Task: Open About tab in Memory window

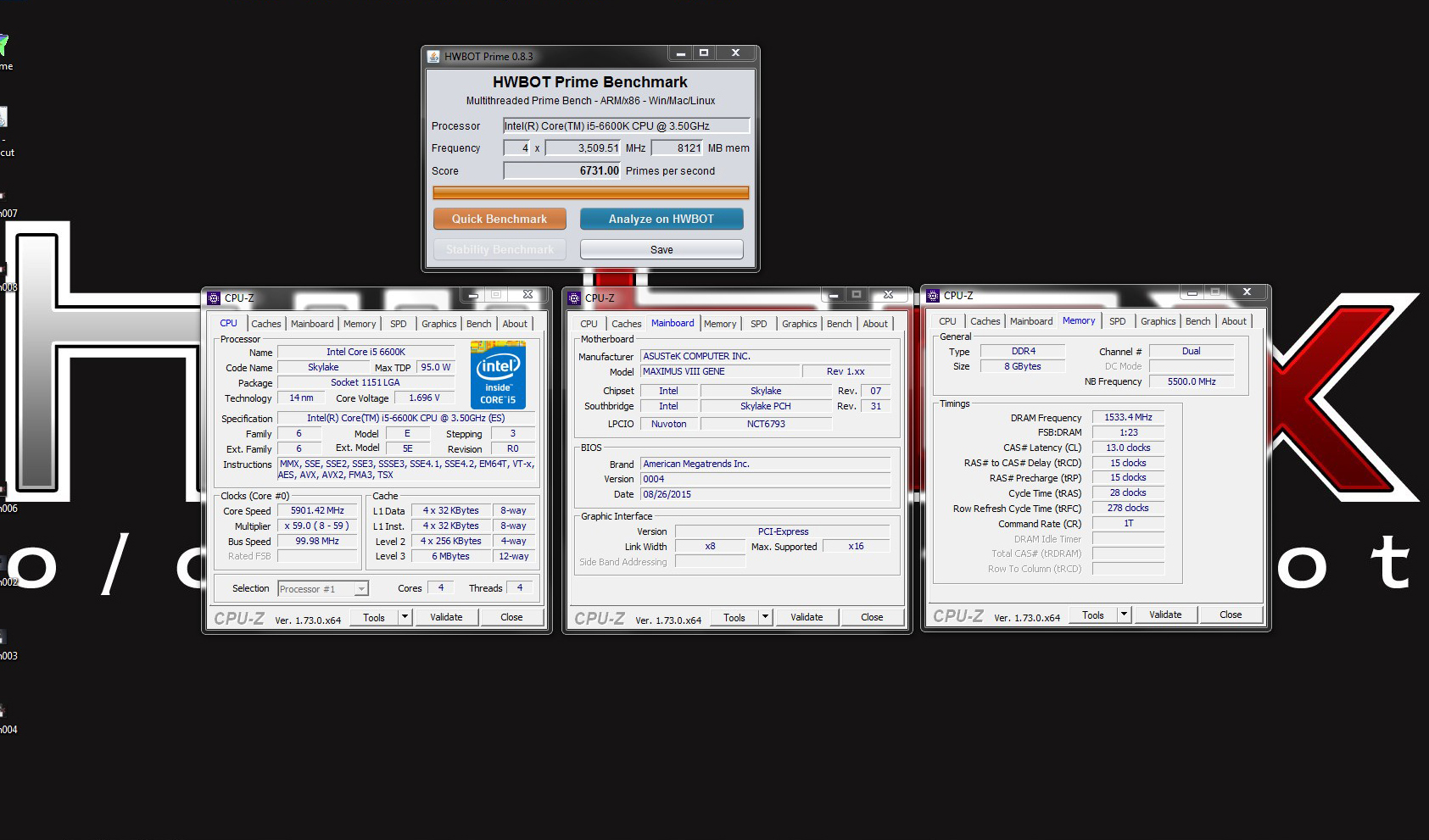Action: click(1234, 321)
